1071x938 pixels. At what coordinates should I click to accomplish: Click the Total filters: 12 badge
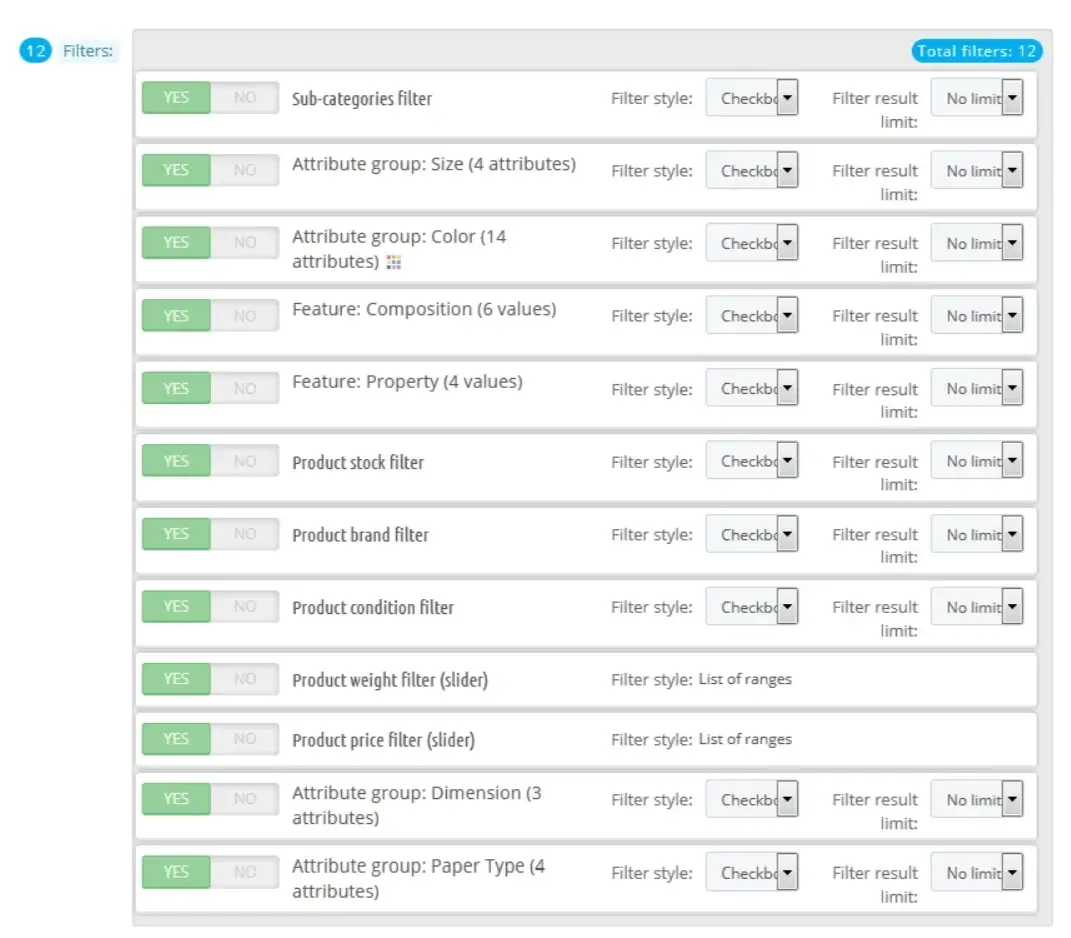click(x=977, y=50)
